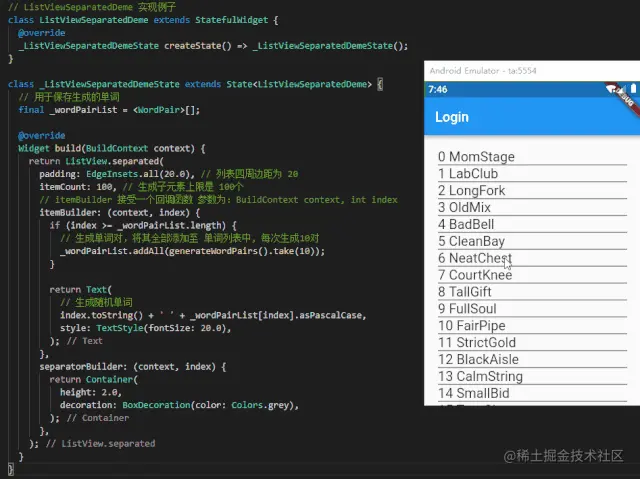Click the 'separatorBuilder: (context, index) {' line
The height and width of the screenshot is (479, 640).
133,367
